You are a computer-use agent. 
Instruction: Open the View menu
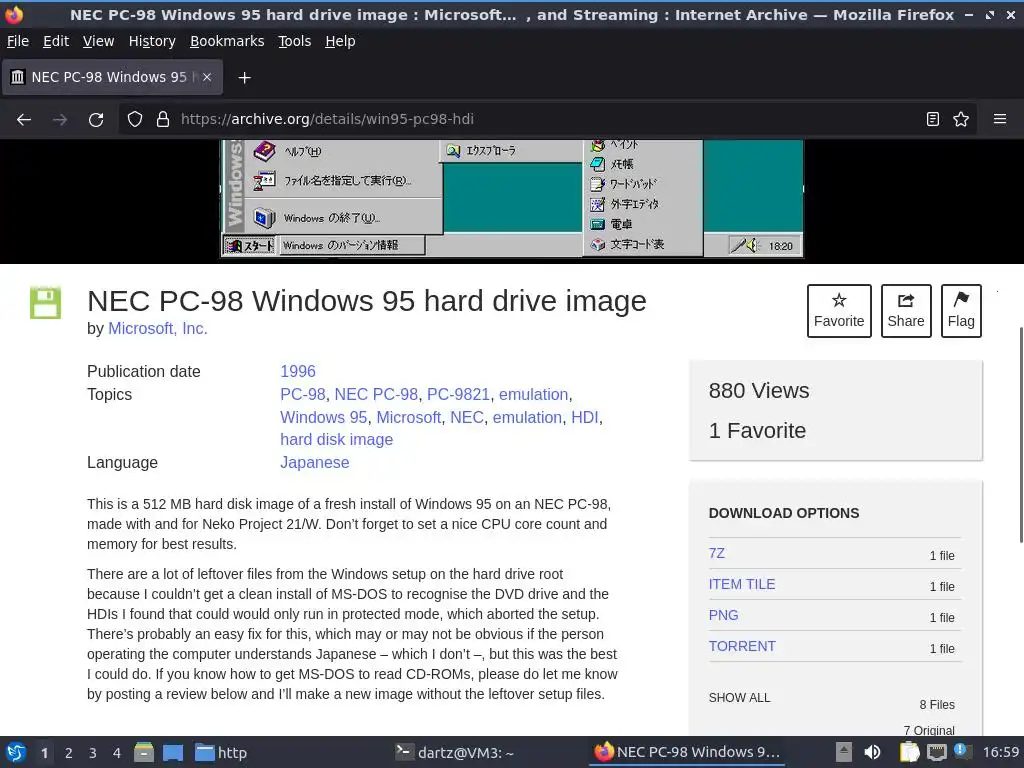coord(98,41)
